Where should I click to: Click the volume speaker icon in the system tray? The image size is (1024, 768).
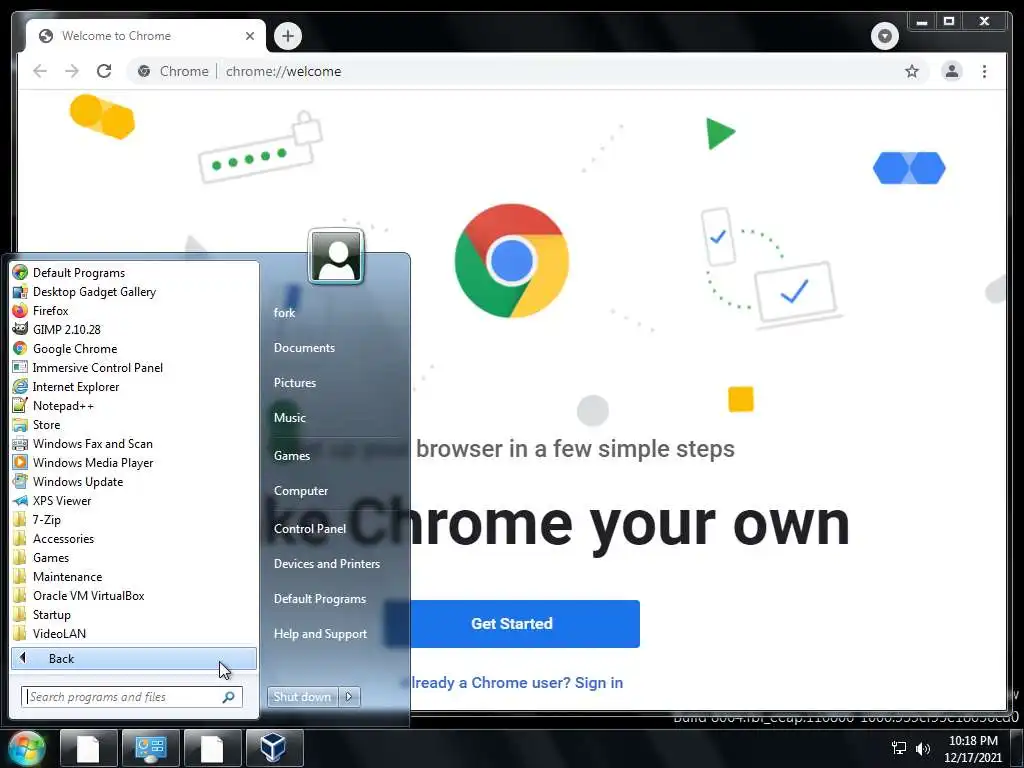click(923, 748)
